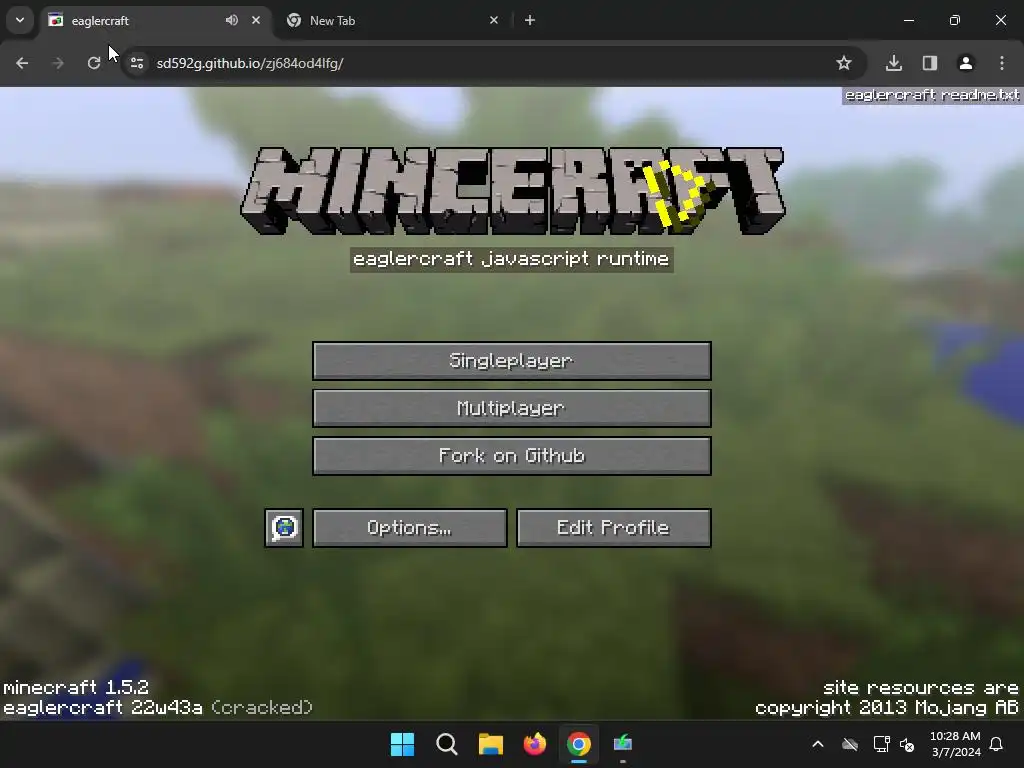This screenshot has height=768, width=1024.
Task: Click the muted volume tray icon
Action: point(907,744)
